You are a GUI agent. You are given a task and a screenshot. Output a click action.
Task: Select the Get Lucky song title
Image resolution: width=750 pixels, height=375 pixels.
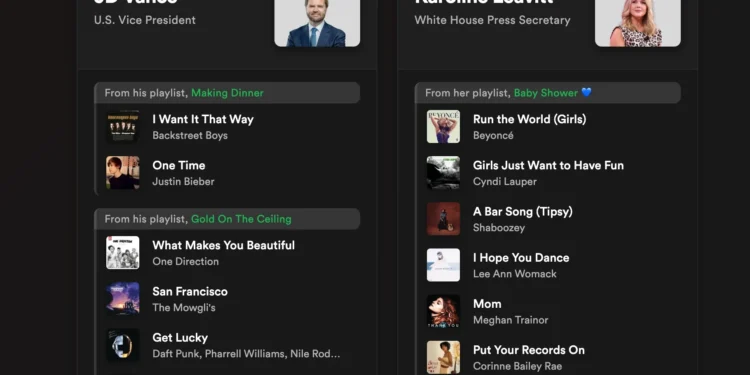pyautogui.click(x=180, y=338)
